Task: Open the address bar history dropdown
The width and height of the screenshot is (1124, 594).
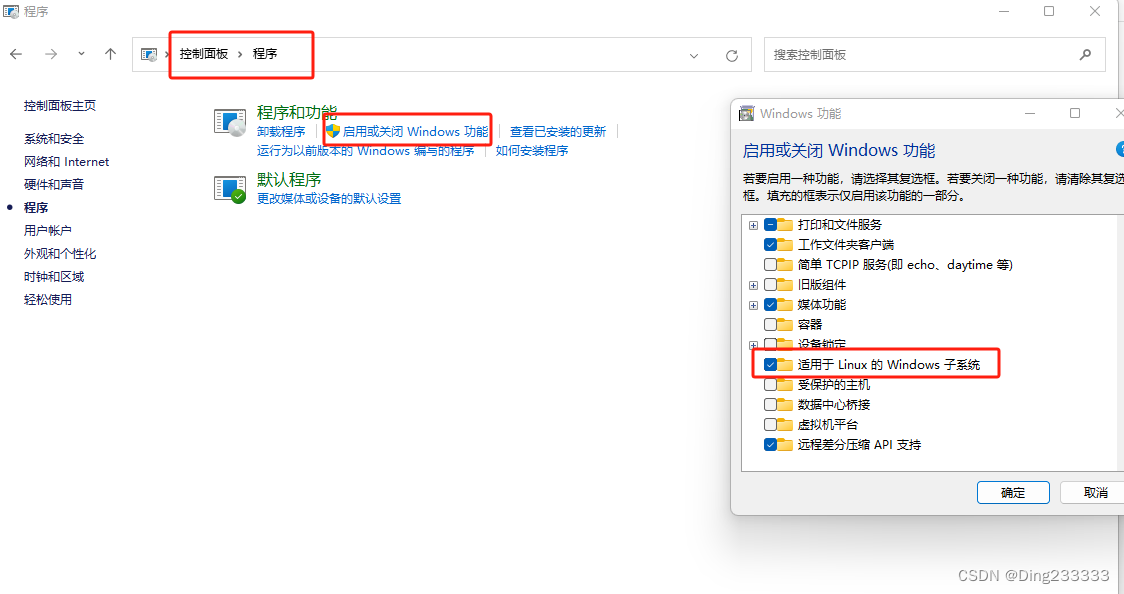Action: click(694, 55)
